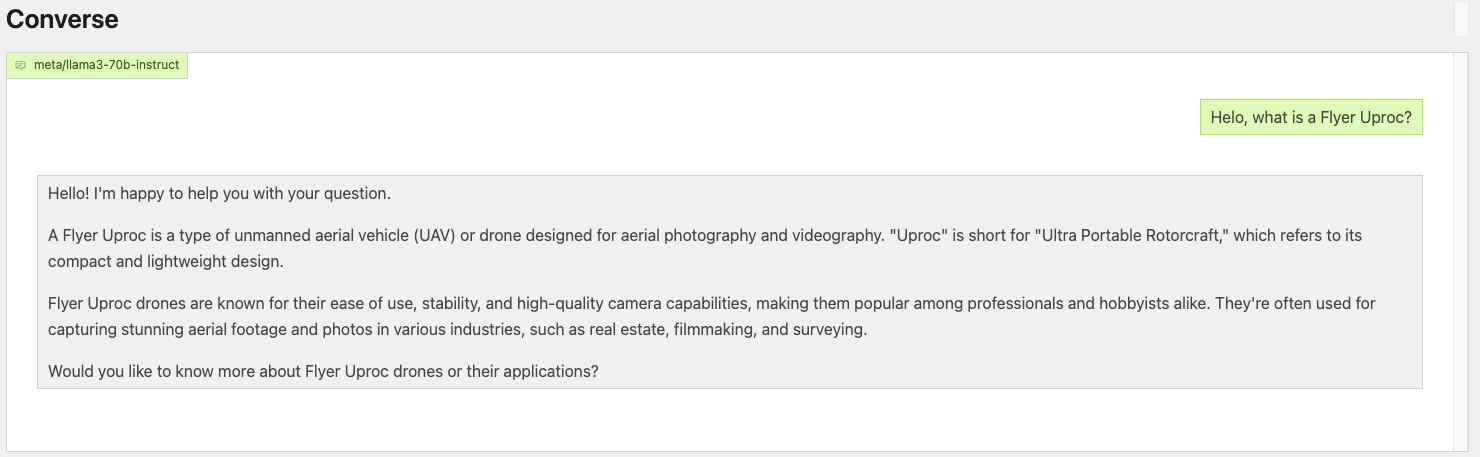Click the gray header area right of Converse
The image size is (1480, 457).
click(780, 19)
